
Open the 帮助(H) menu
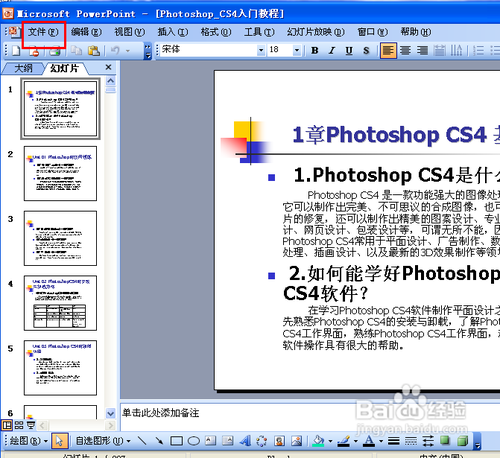point(416,32)
